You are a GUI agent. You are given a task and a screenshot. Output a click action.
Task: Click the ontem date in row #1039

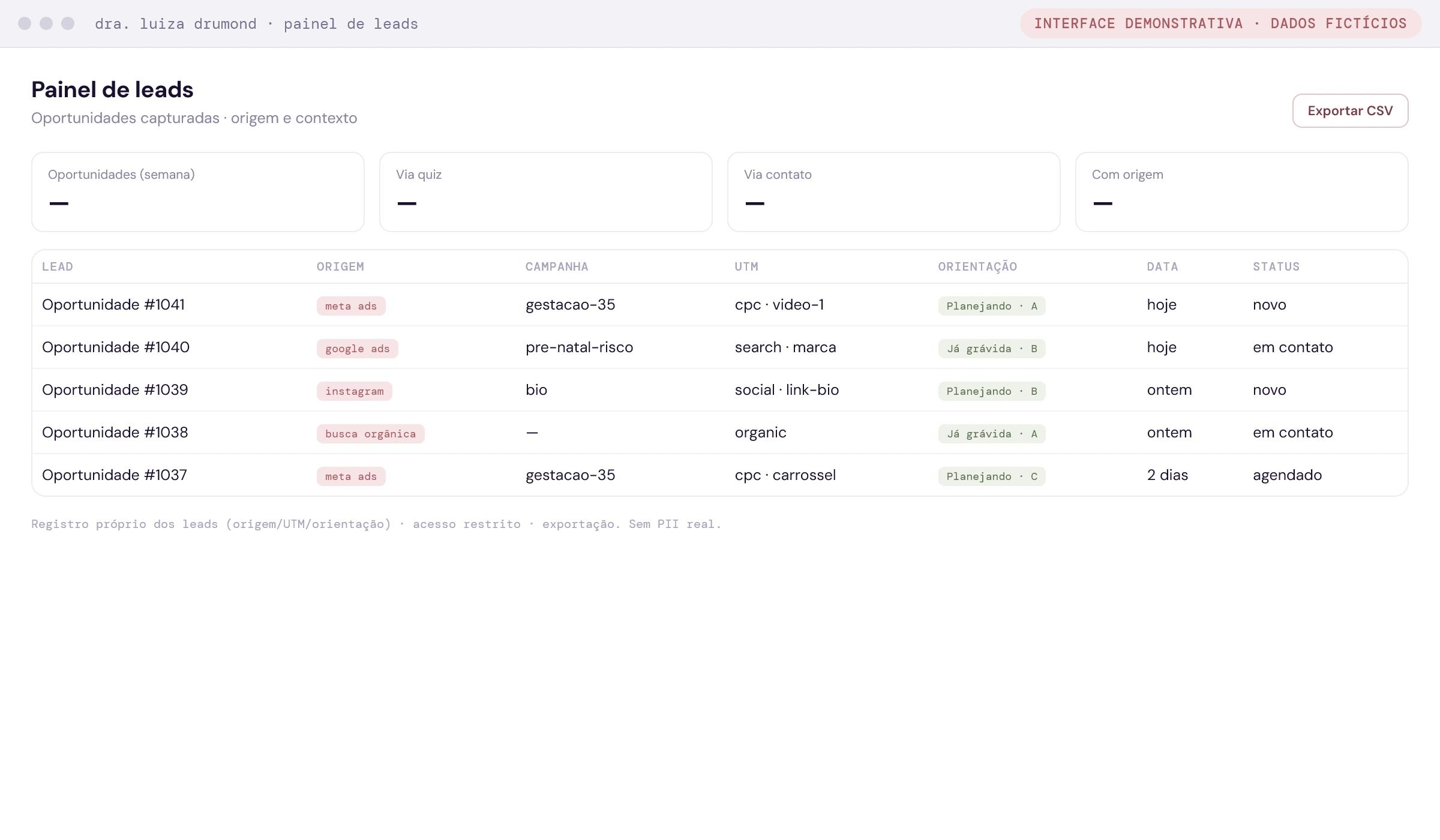pyautogui.click(x=1169, y=390)
